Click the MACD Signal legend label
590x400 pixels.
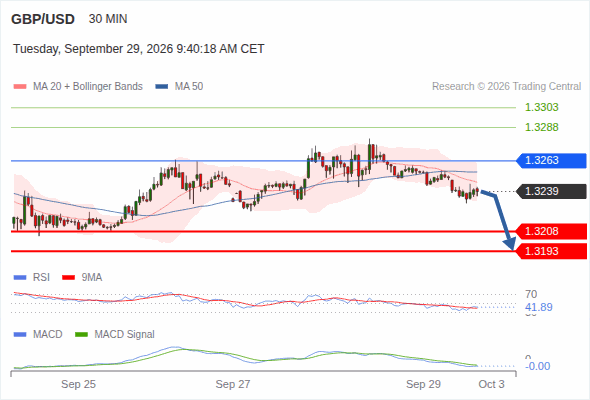(125, 334)
